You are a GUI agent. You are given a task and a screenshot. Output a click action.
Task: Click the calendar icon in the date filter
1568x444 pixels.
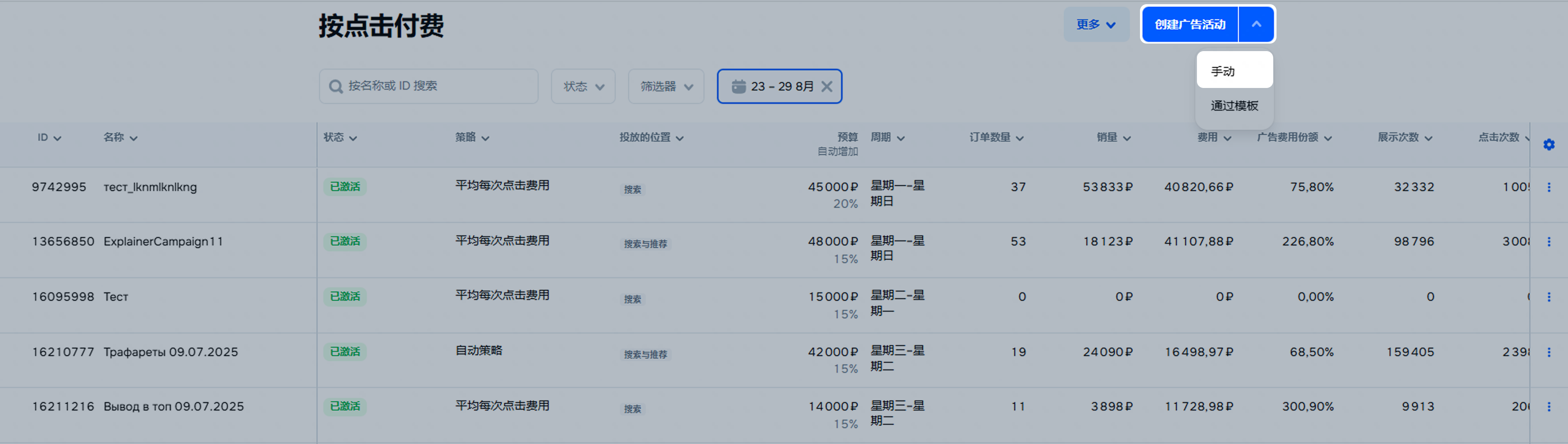(738, 86)
